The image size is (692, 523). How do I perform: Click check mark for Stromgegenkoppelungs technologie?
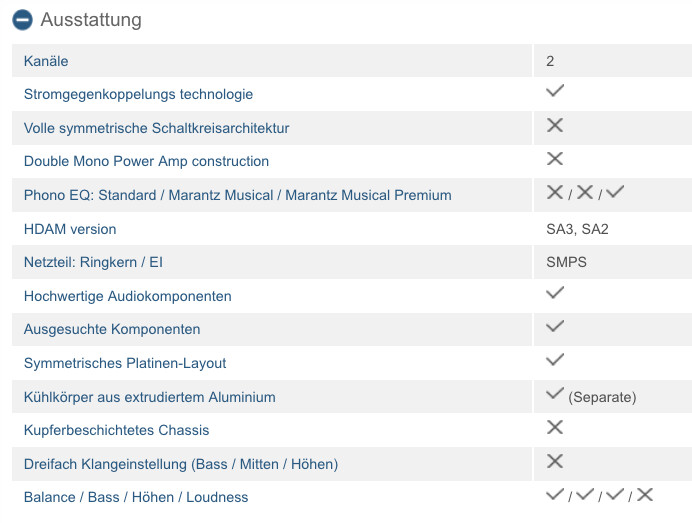click(555, 90)
